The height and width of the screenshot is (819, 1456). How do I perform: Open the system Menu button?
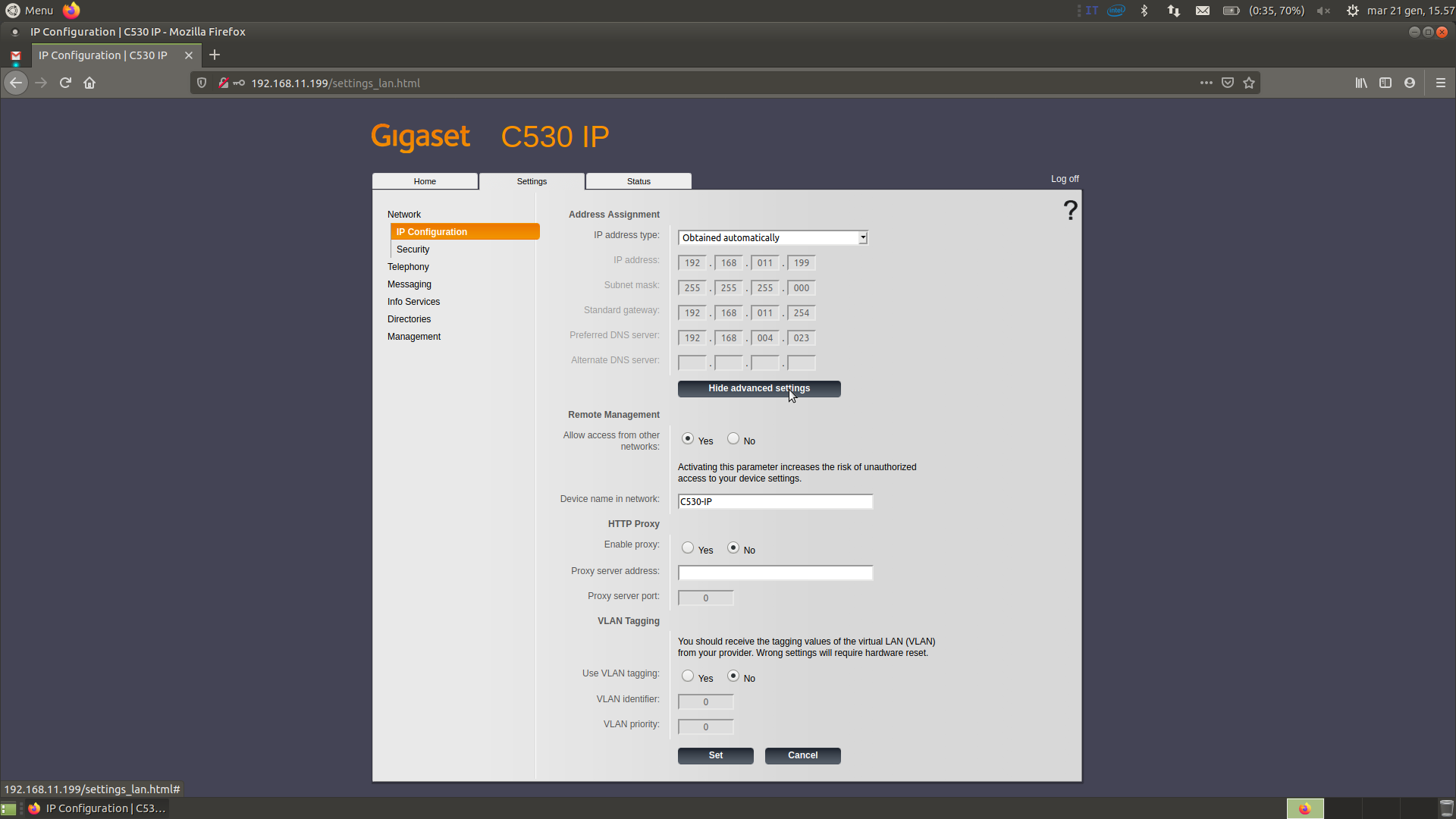click(x=30, y=10)
